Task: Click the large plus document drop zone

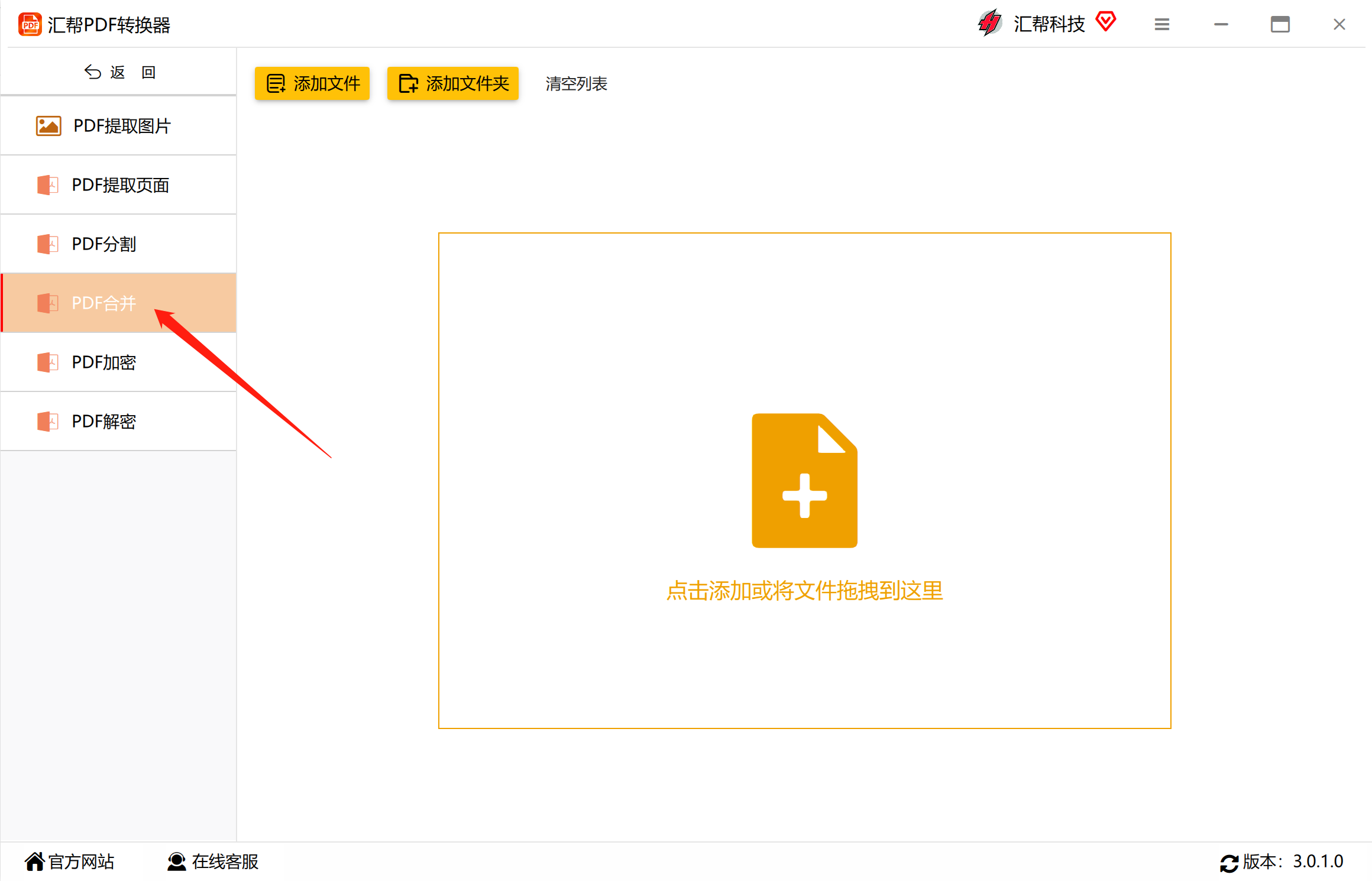Action: 804,480
